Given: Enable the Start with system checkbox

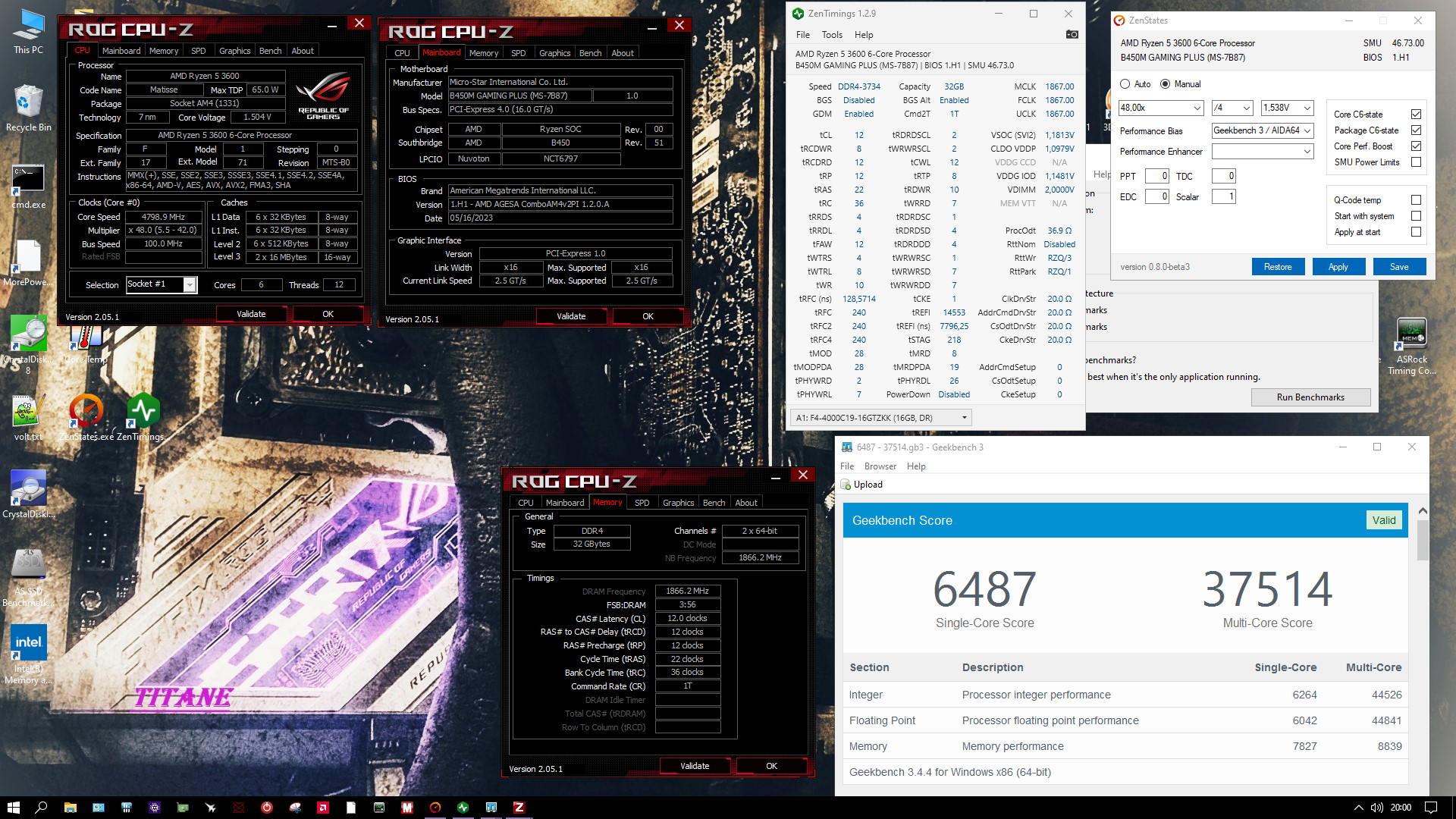Looking at the screenshot, I should coord(1416,216).
